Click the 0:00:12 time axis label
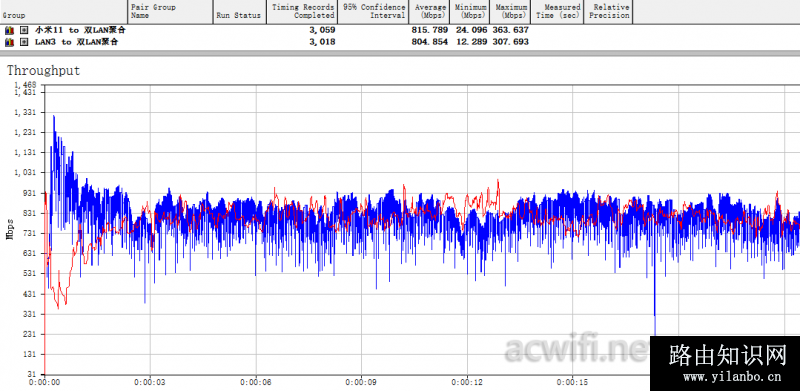800x391 pixels. (x=467, y=382)
